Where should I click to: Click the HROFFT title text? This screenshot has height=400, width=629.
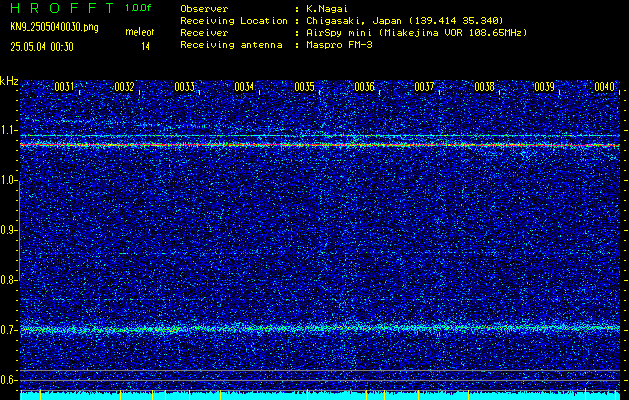[63, 8]
